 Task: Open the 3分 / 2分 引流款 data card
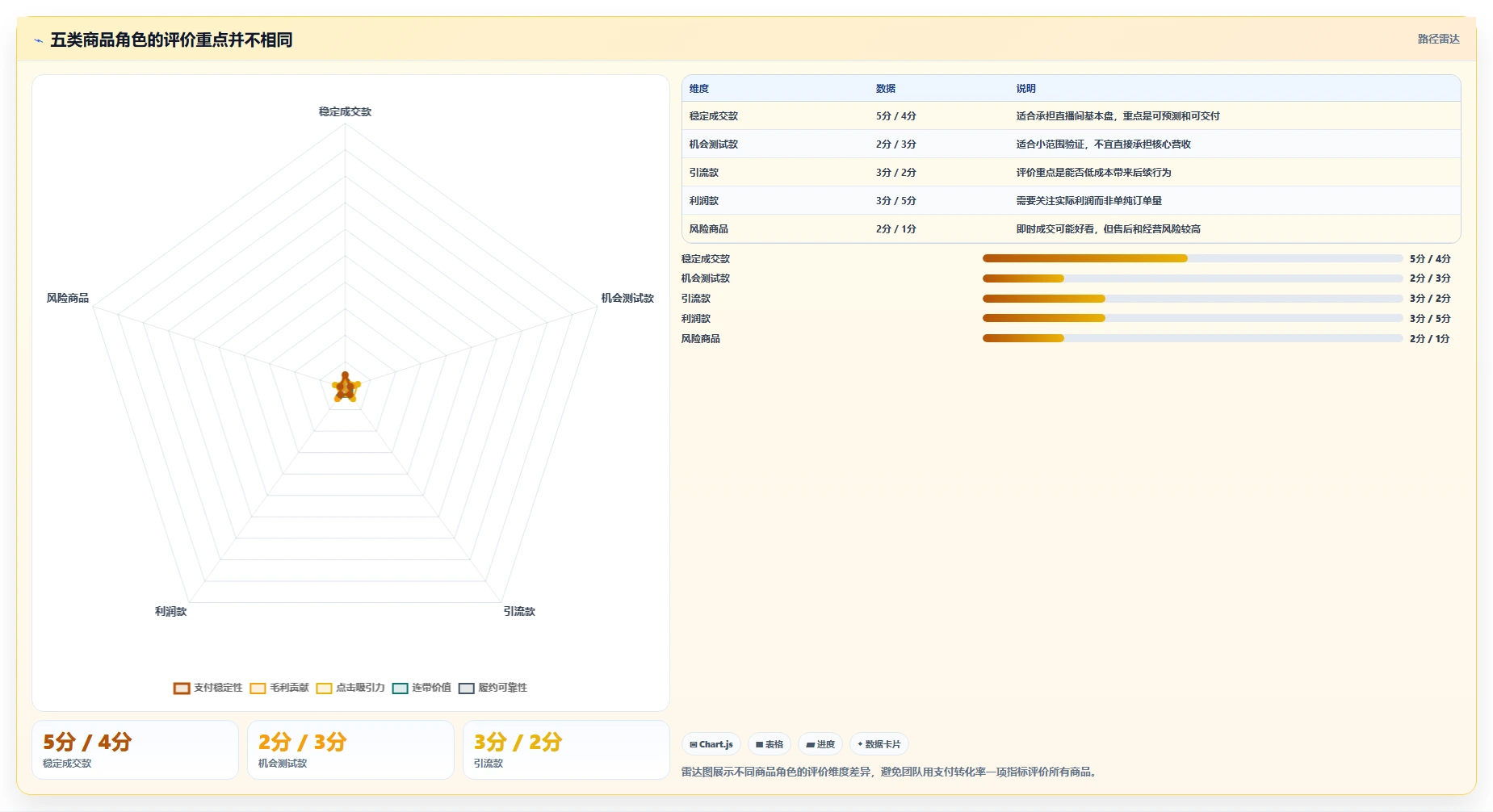566,750
